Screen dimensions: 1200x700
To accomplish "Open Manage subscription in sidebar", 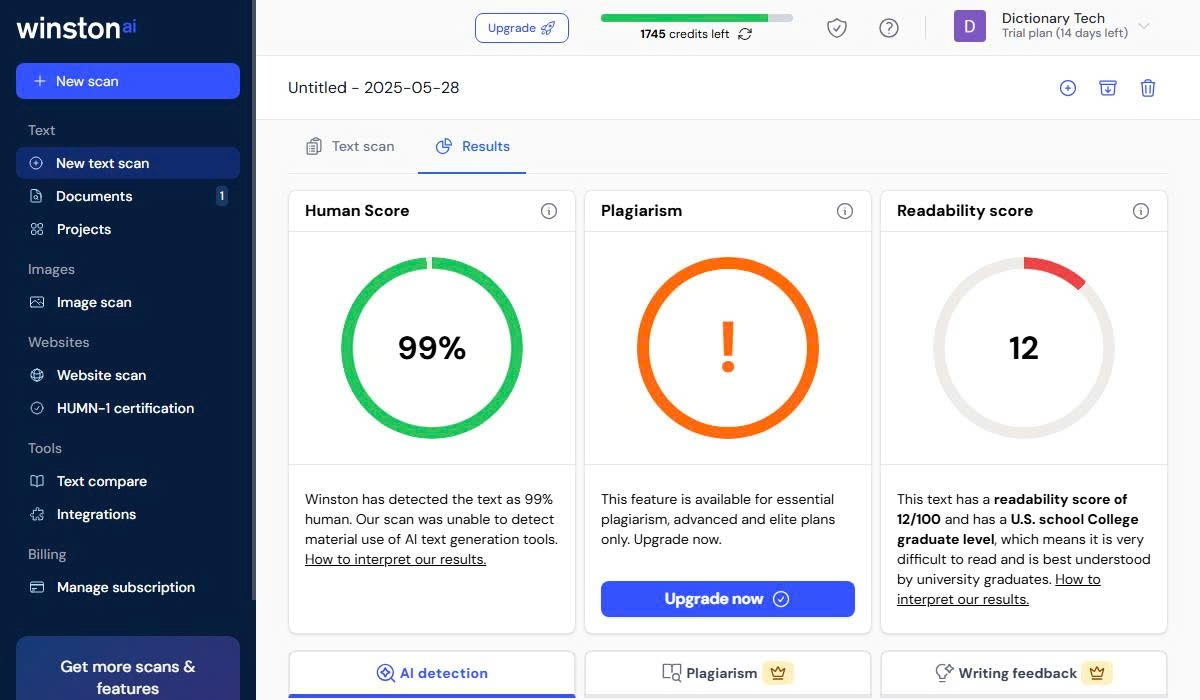I will tap(128, 587).
